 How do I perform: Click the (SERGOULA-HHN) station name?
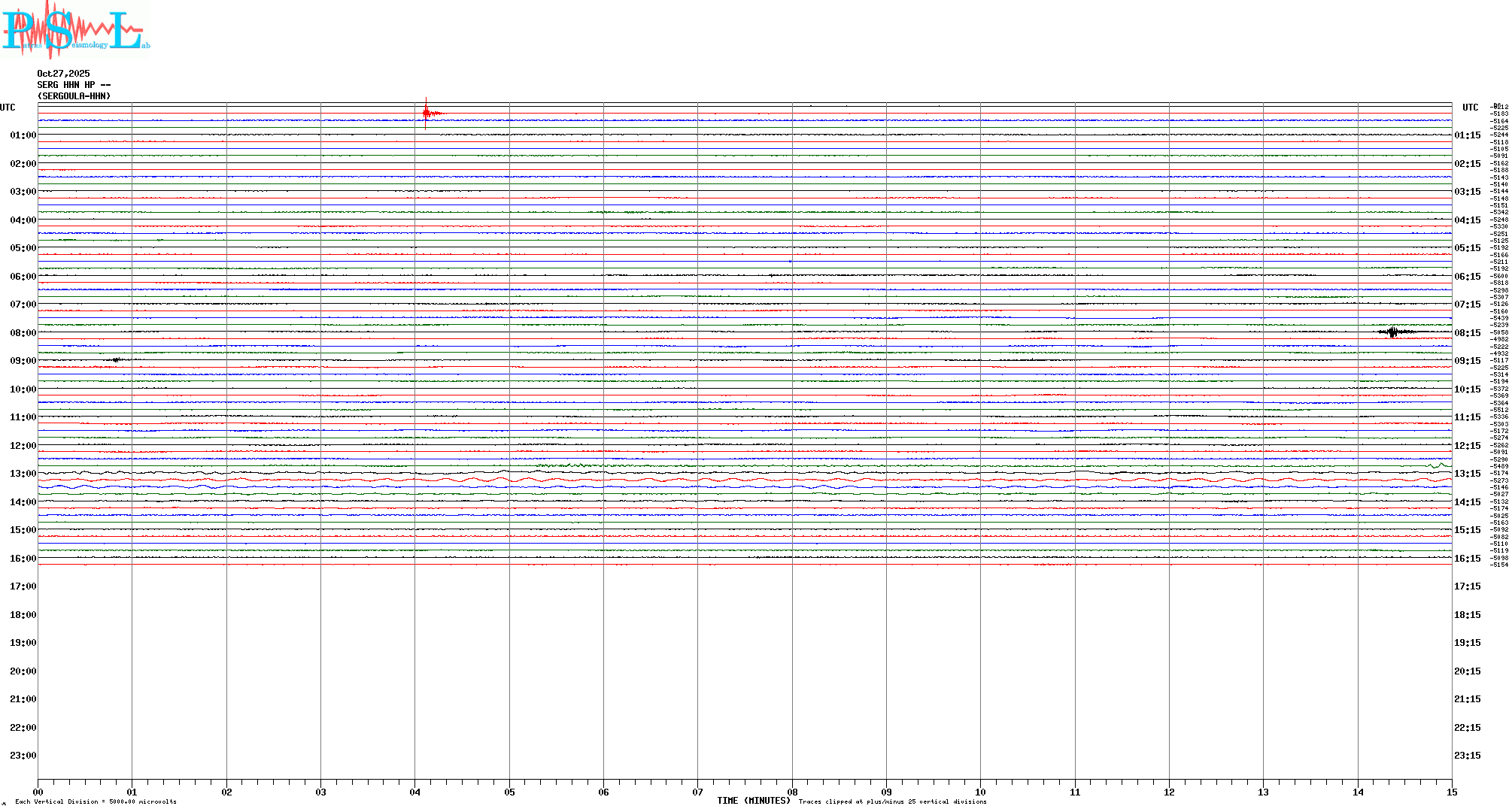click(74, 96)
